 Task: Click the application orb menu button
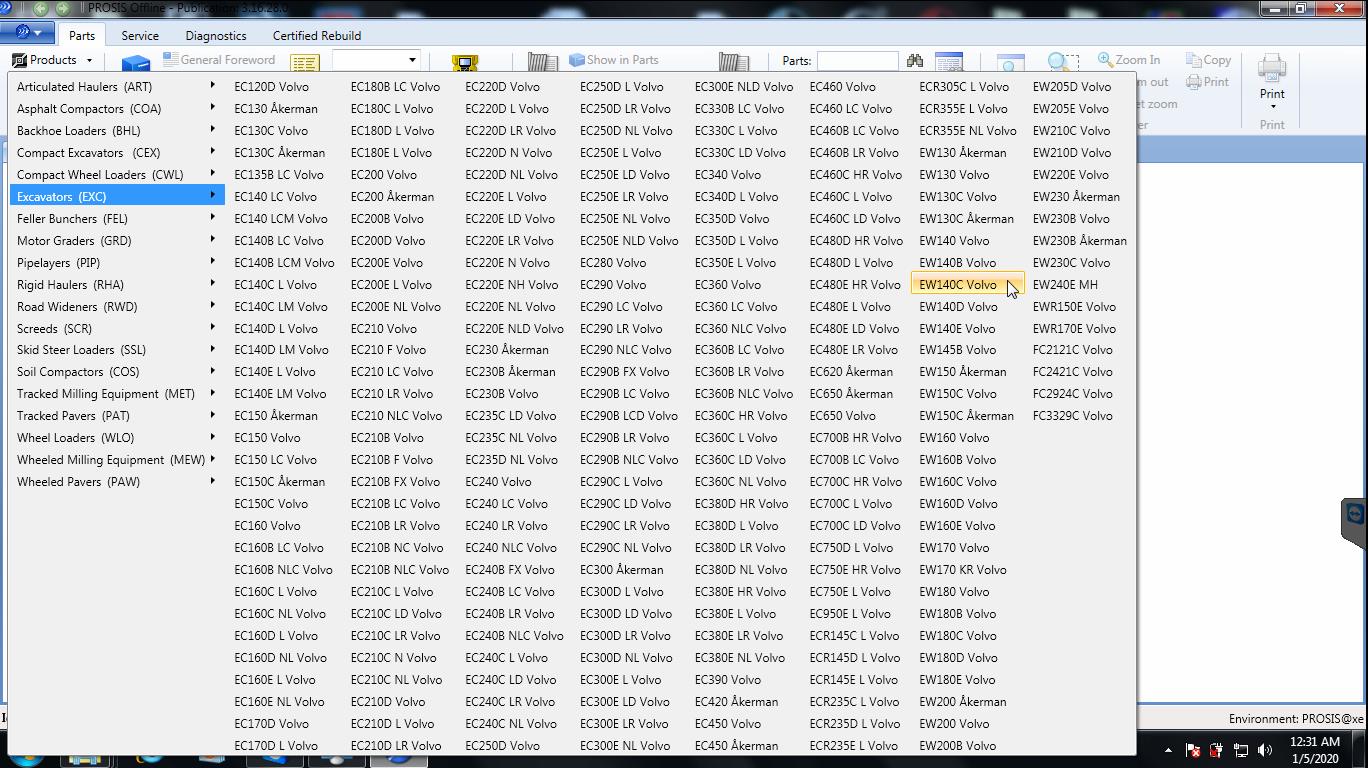(29, 32)
